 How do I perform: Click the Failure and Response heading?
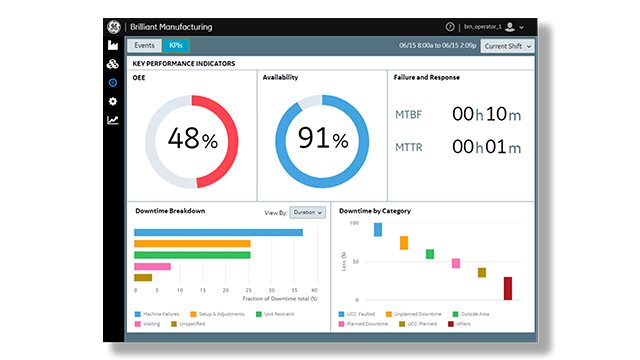427,77
